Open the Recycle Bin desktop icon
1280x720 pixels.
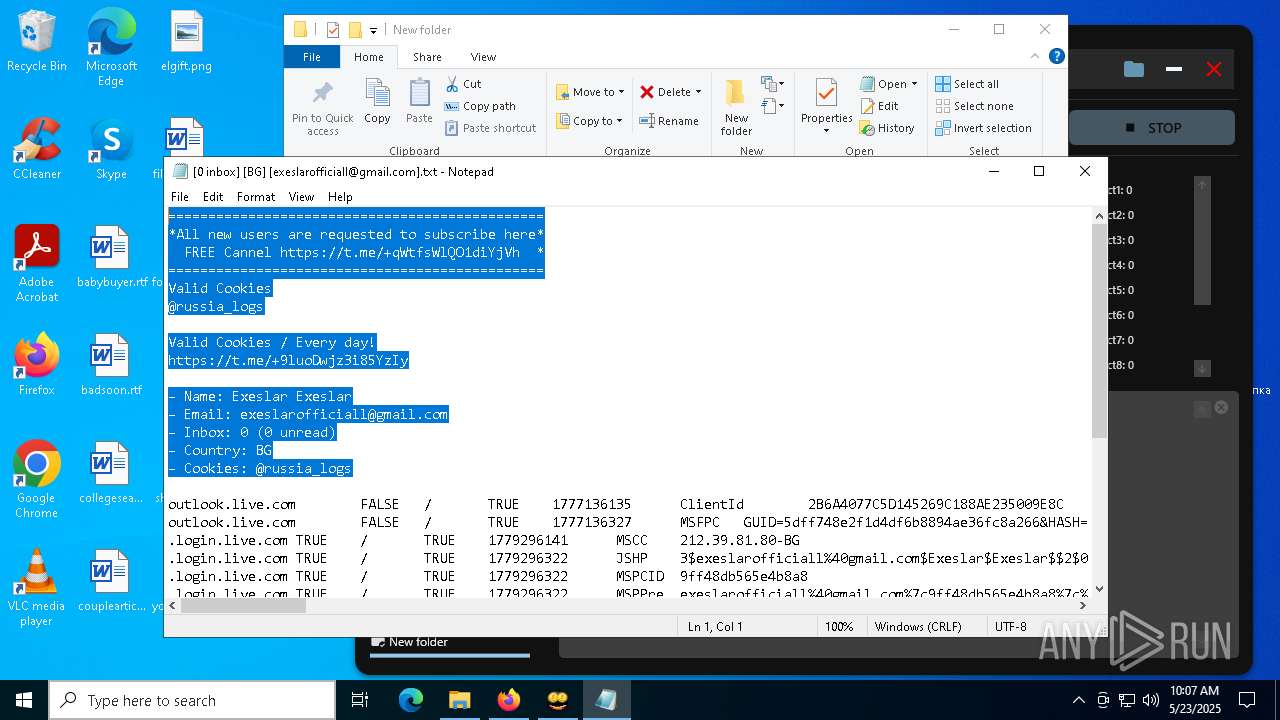tap(37, 41)
